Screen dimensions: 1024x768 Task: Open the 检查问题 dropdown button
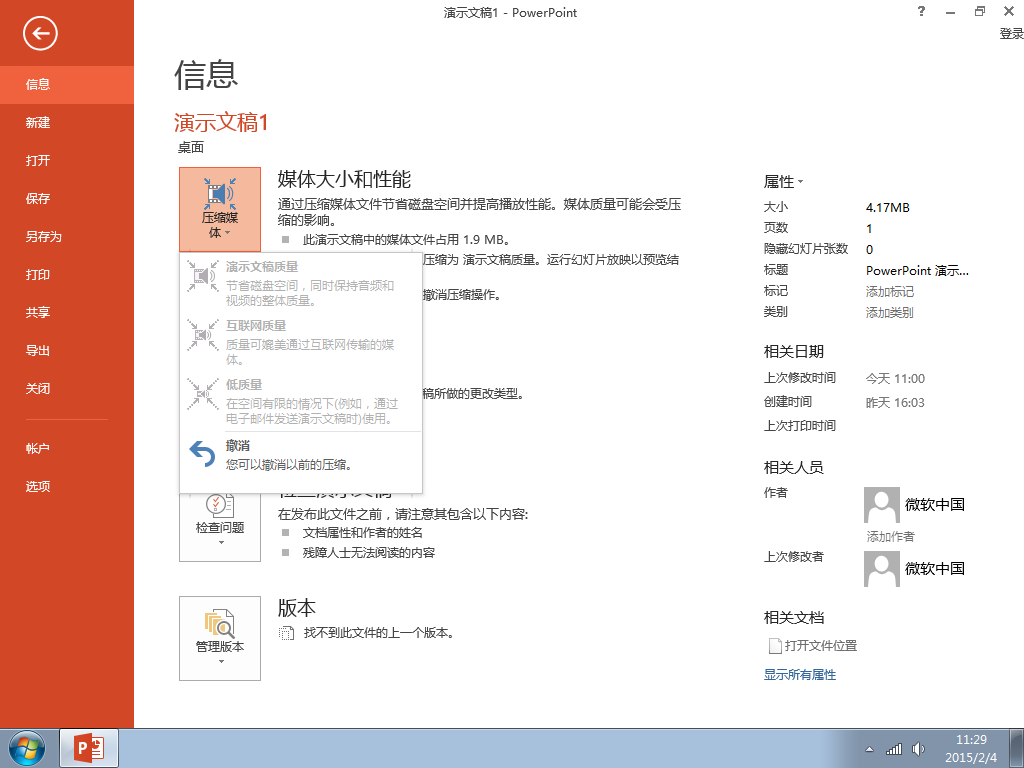pos(220,526)
